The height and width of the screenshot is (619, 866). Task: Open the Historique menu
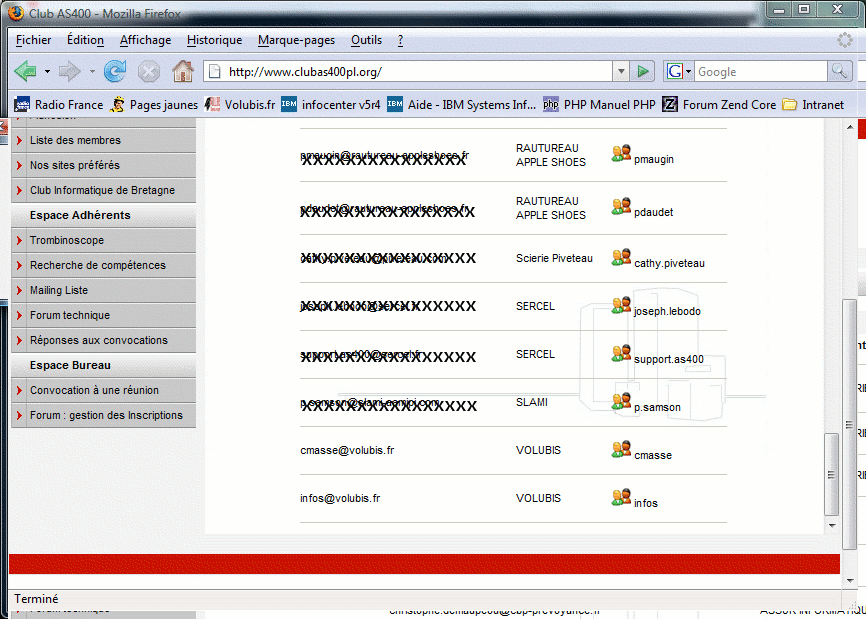[x=214, y=40]
